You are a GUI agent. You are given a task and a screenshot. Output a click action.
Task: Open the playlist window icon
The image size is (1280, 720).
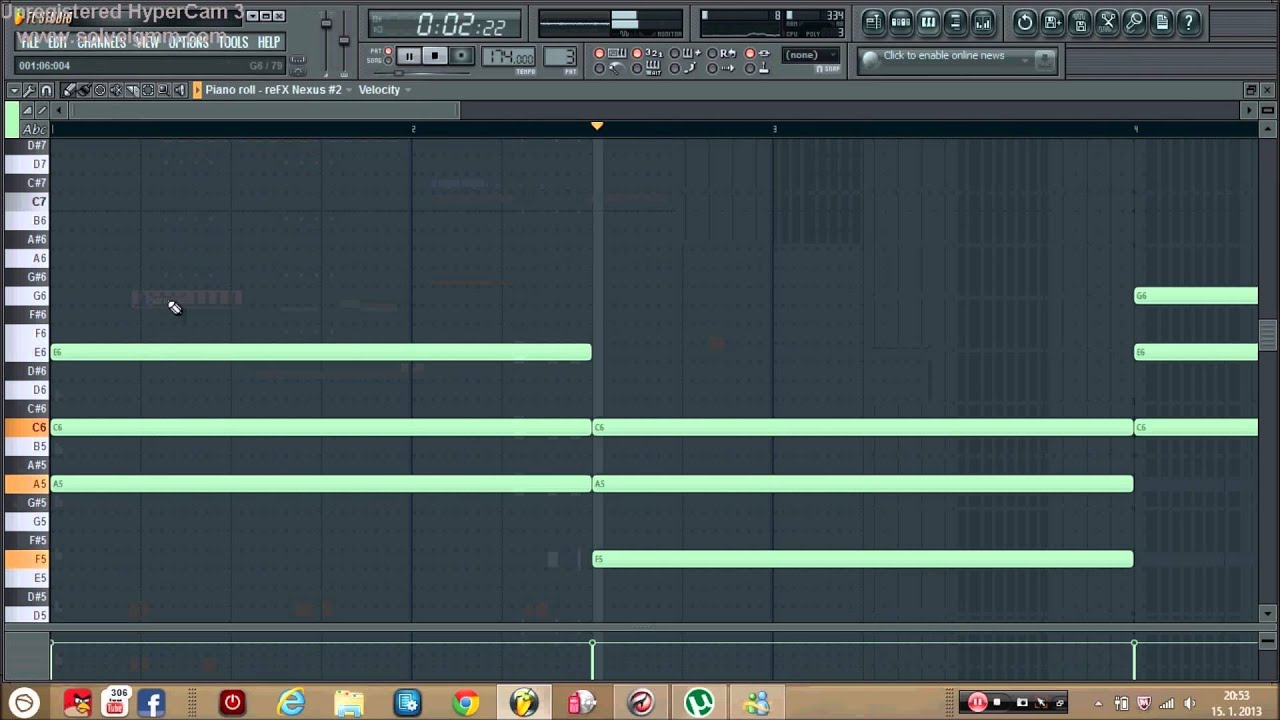click(x=873, y=22)
